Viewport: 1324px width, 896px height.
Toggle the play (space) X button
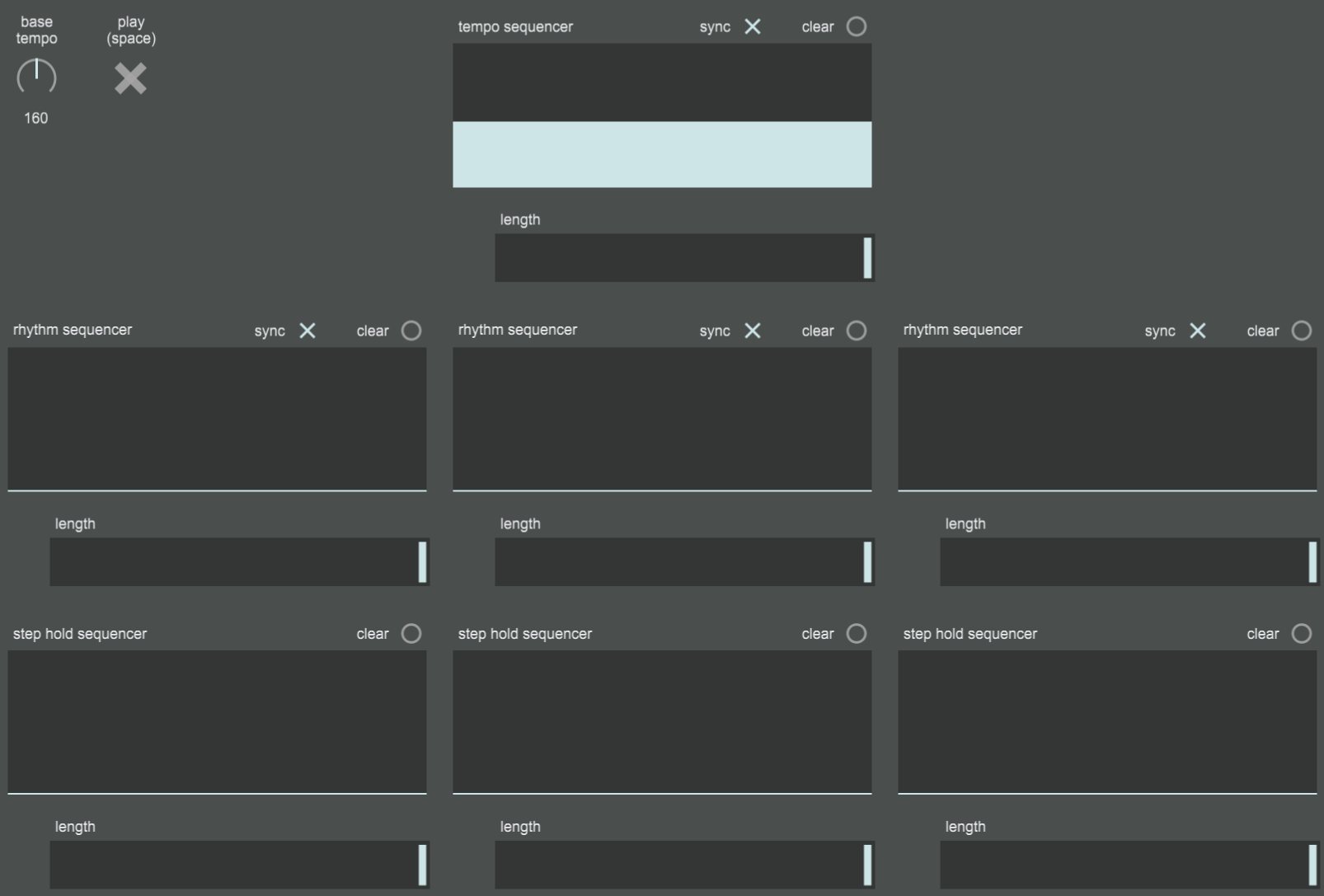tap(130, 78)
